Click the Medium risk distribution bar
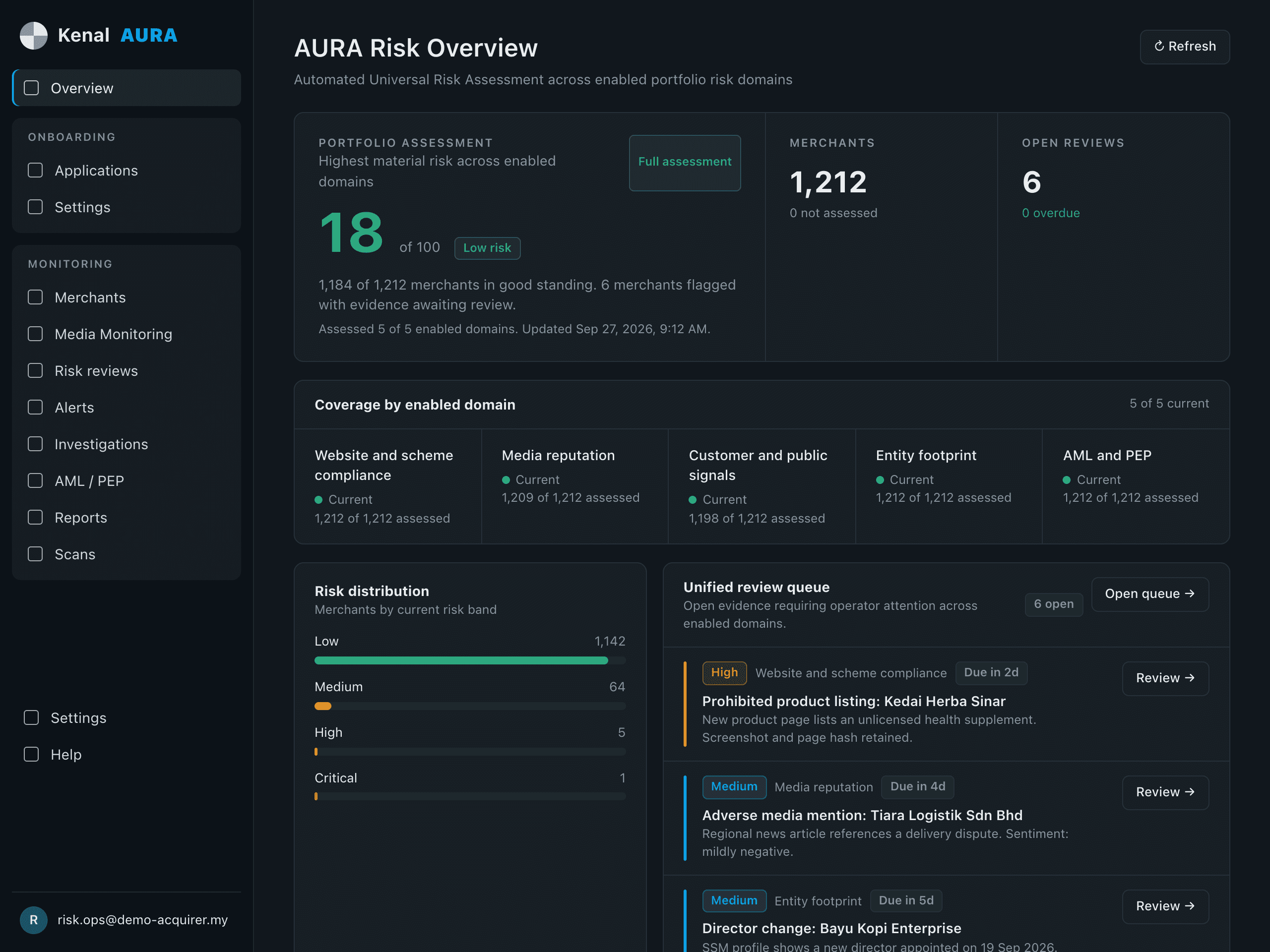Viewport: 1270px width, 952px height. click(x=470, y=706)
